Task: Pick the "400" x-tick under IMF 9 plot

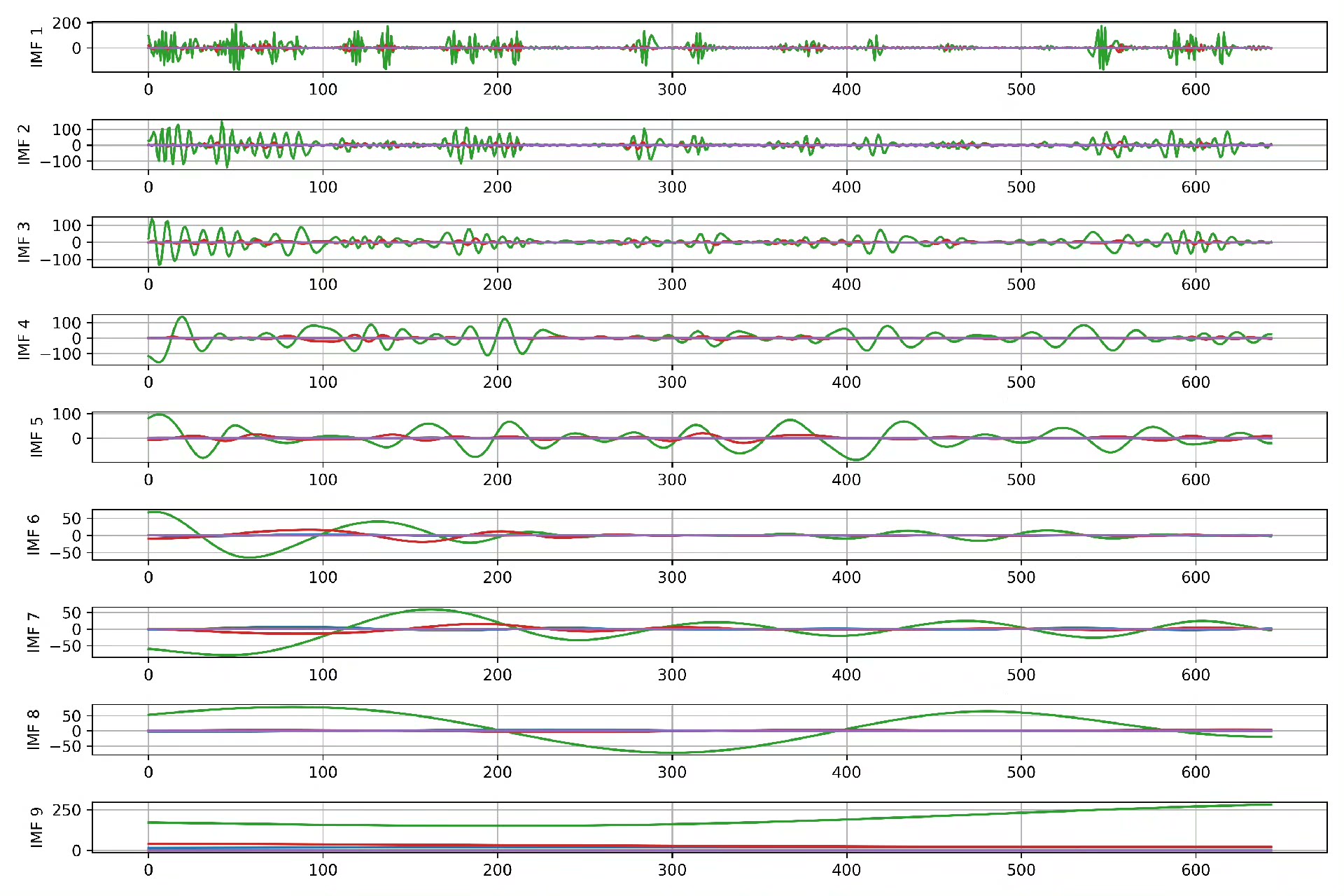Action: 846,870
